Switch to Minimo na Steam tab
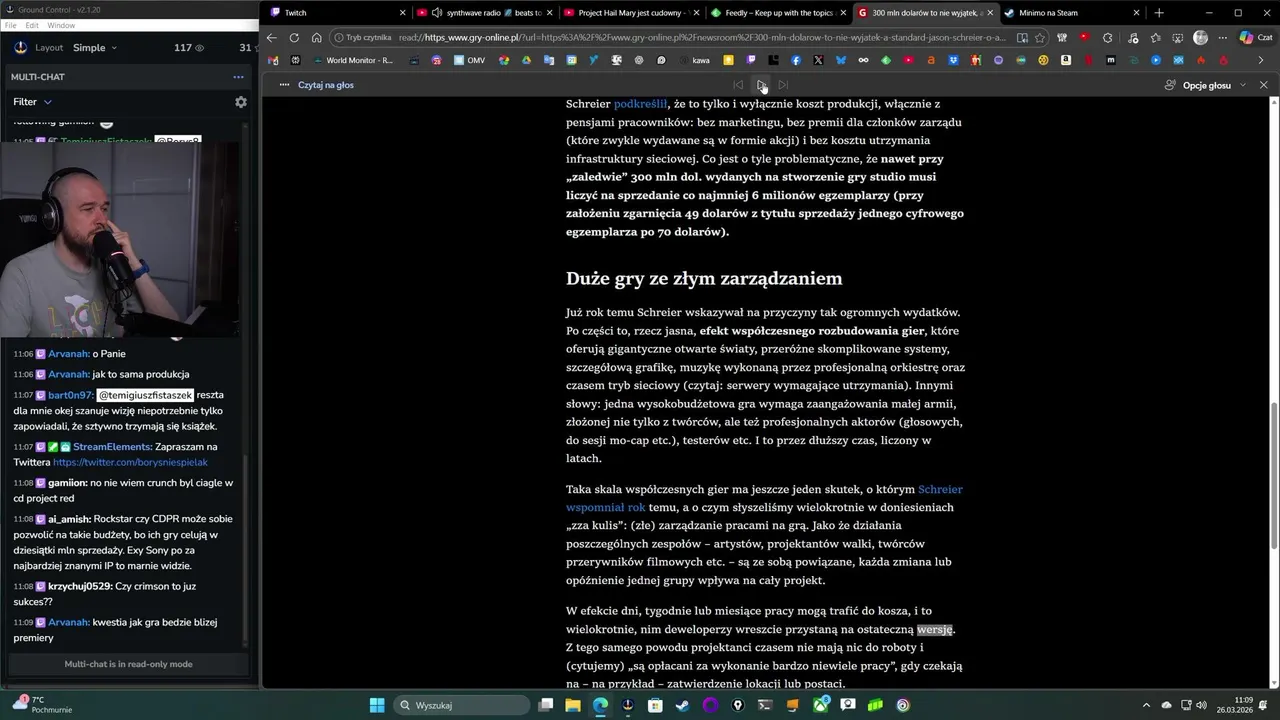Viewport: 1280px width, 720px height. pyautogui.click(x=1072, y=13)
